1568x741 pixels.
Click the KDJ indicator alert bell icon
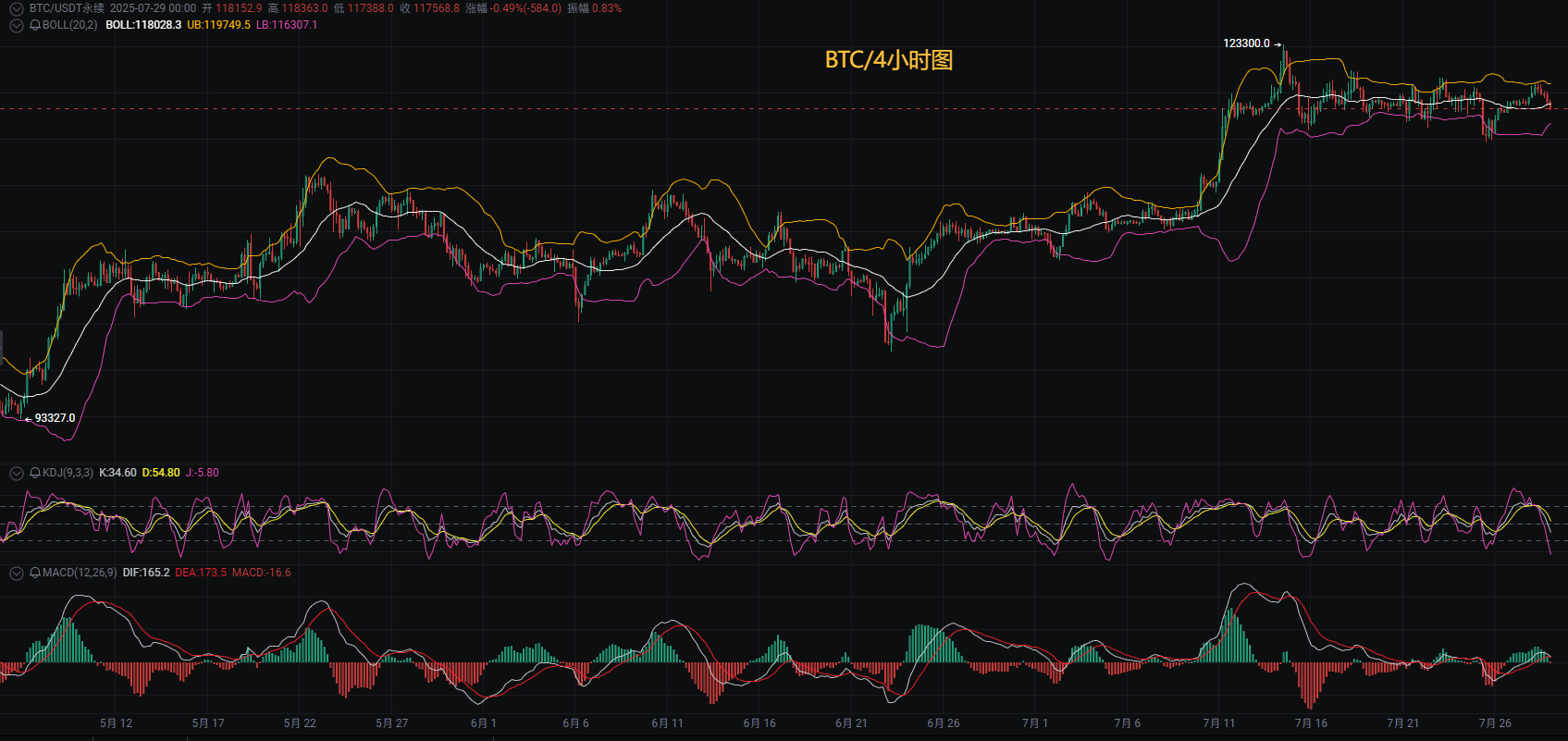pos(35,473)
